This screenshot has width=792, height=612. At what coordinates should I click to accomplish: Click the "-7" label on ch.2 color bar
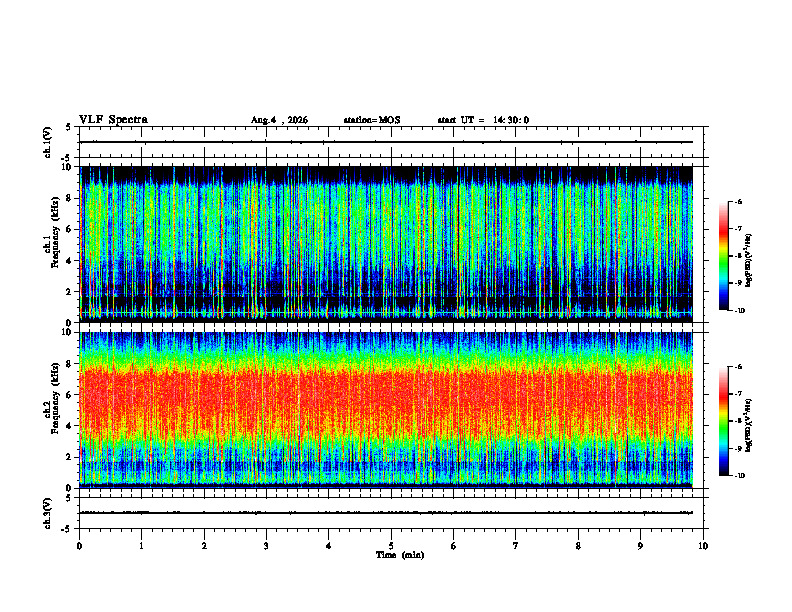tap(739, 394)
